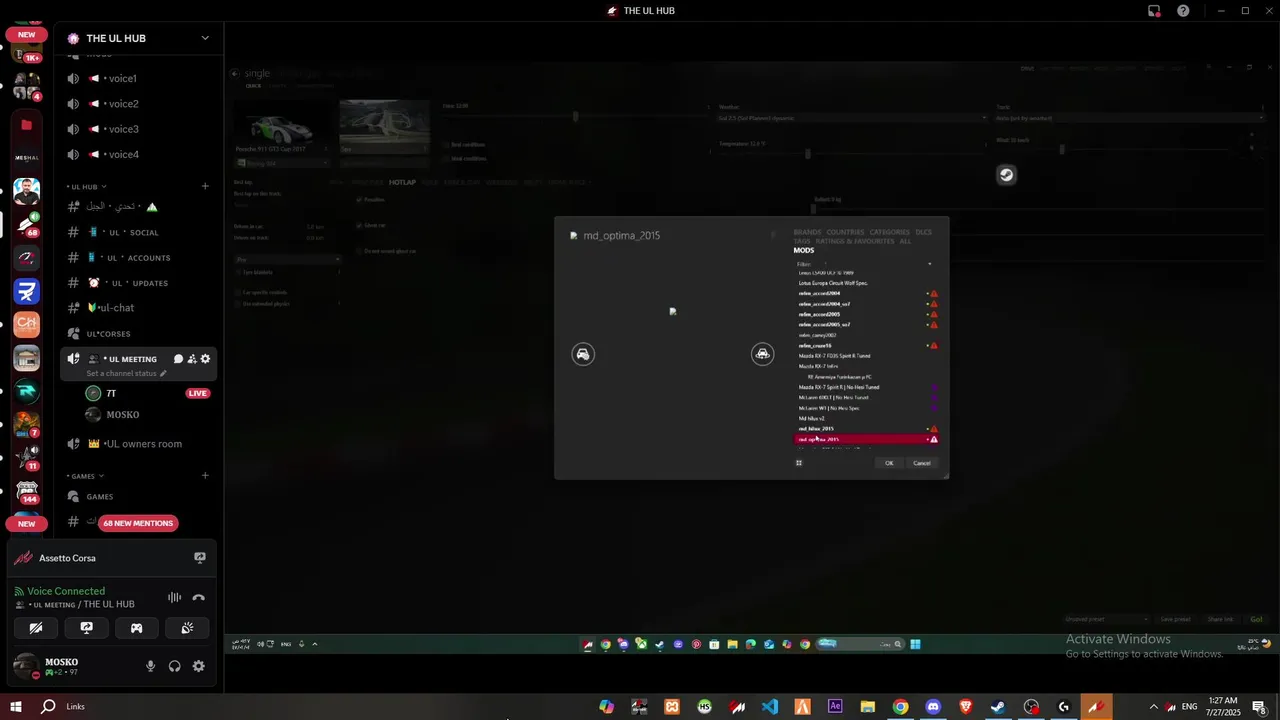Expand THE UL HUB server menu

pyautogui.click(x=205, y=38)
